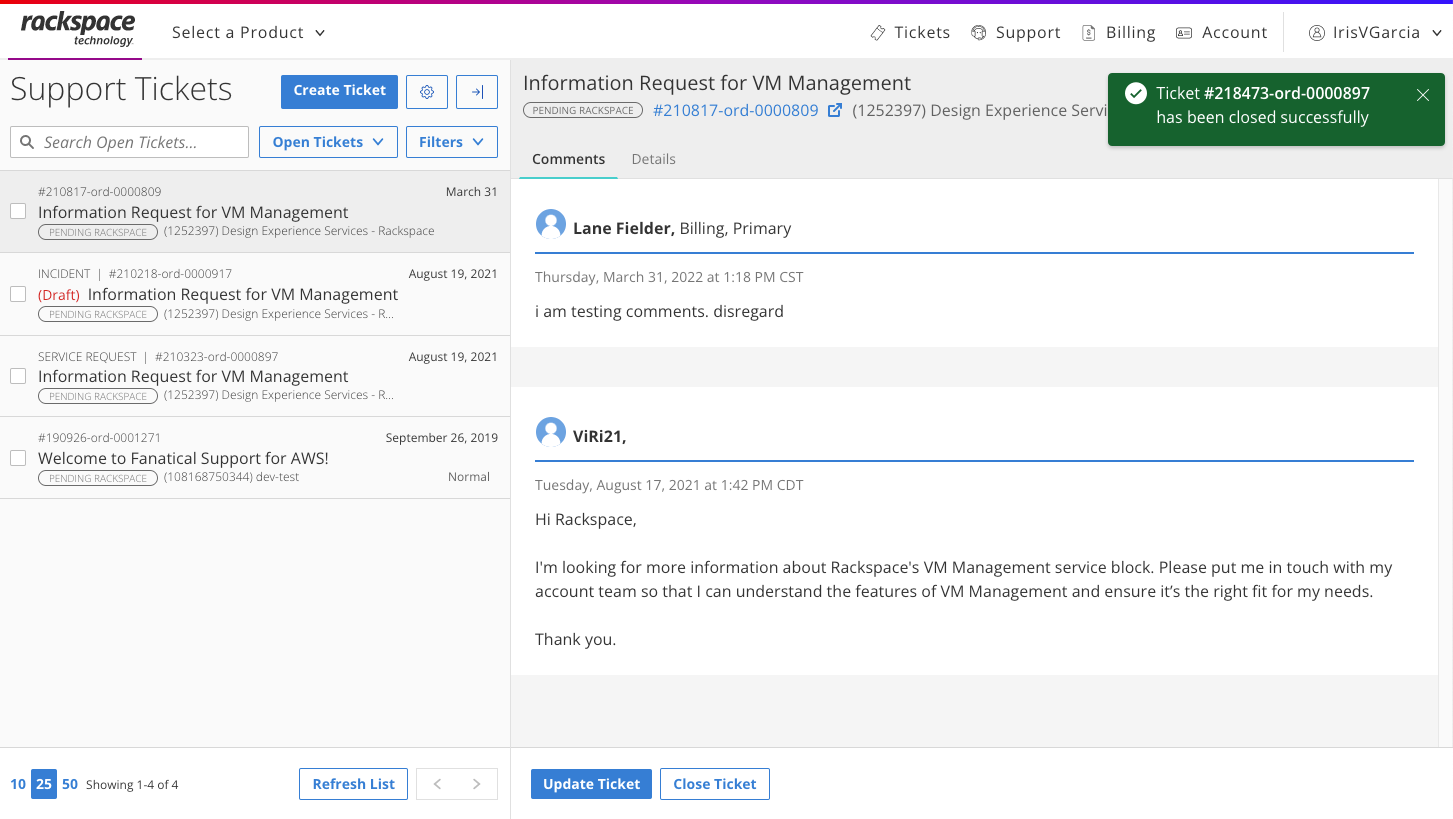Dismiss the ticket closed success notification

point(1423,95)
